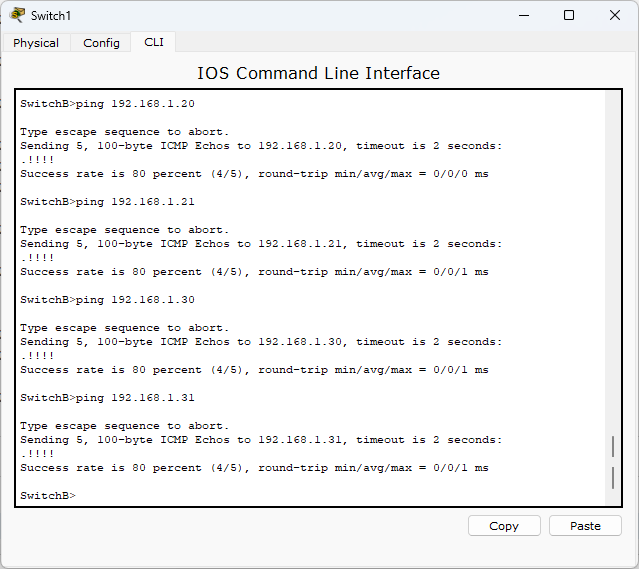Minimize the Switch1 window
The height and width of the screenshot is (569, 639).
524,15
